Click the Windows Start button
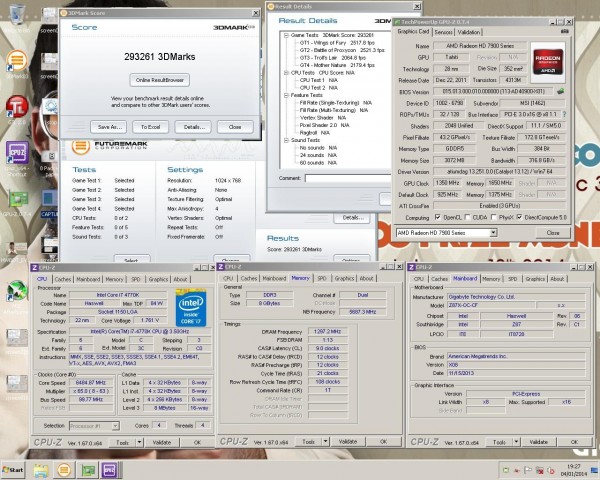600x480 pixels. [x=14, y=468]
